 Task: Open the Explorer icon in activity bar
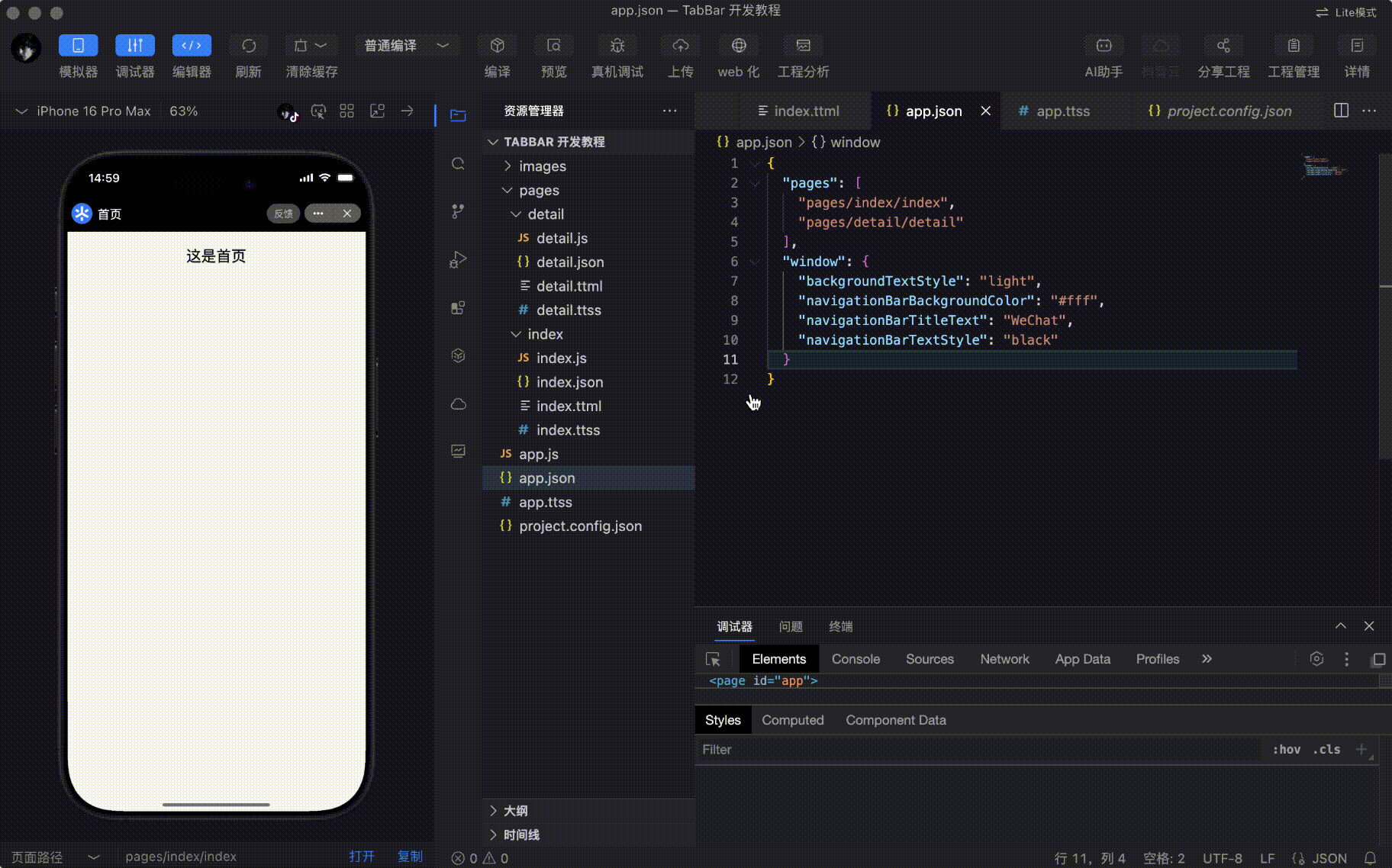458,116
